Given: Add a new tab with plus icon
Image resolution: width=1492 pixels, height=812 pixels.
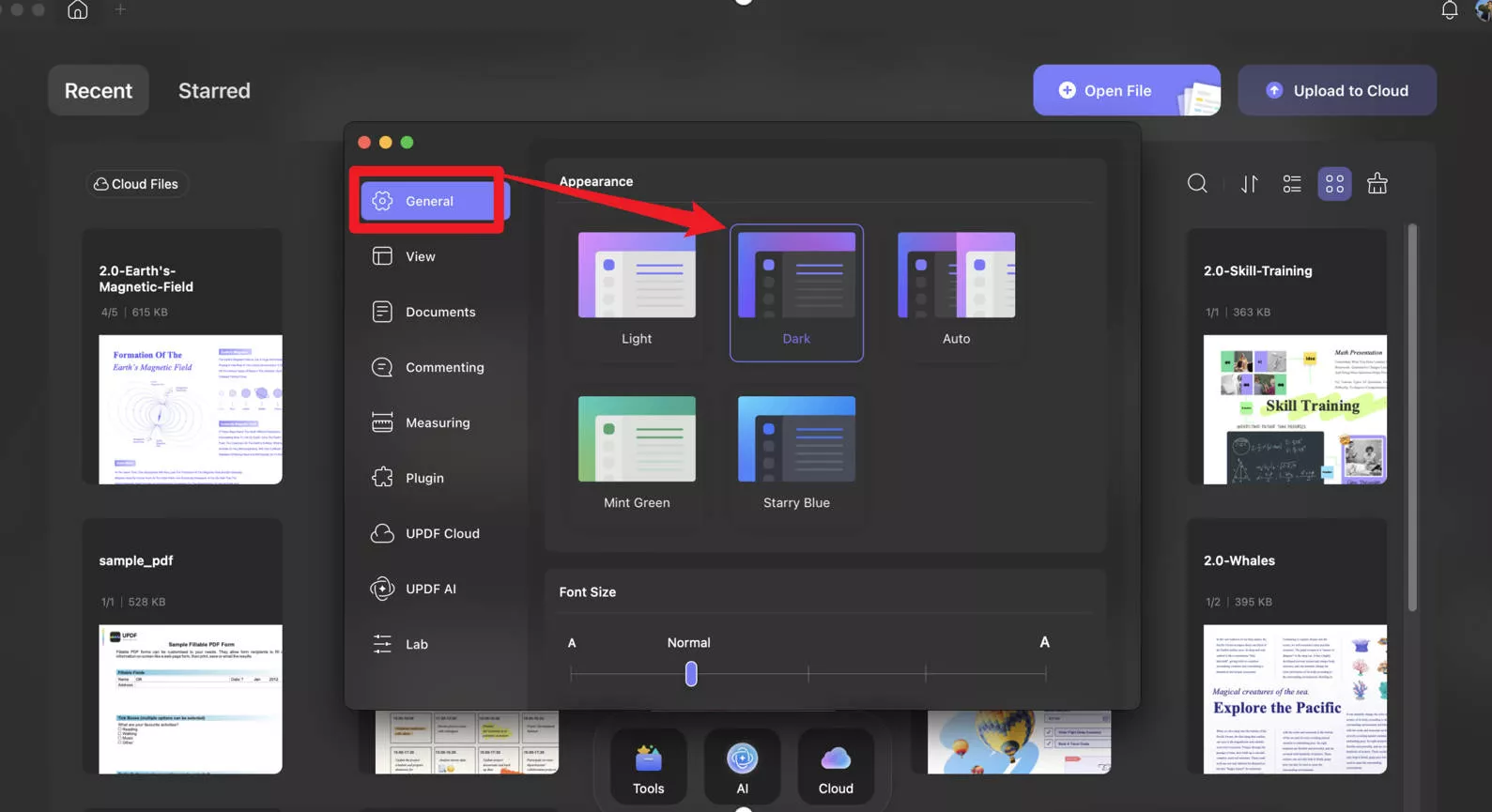Looking at the screenshot, I should point(120,9).
